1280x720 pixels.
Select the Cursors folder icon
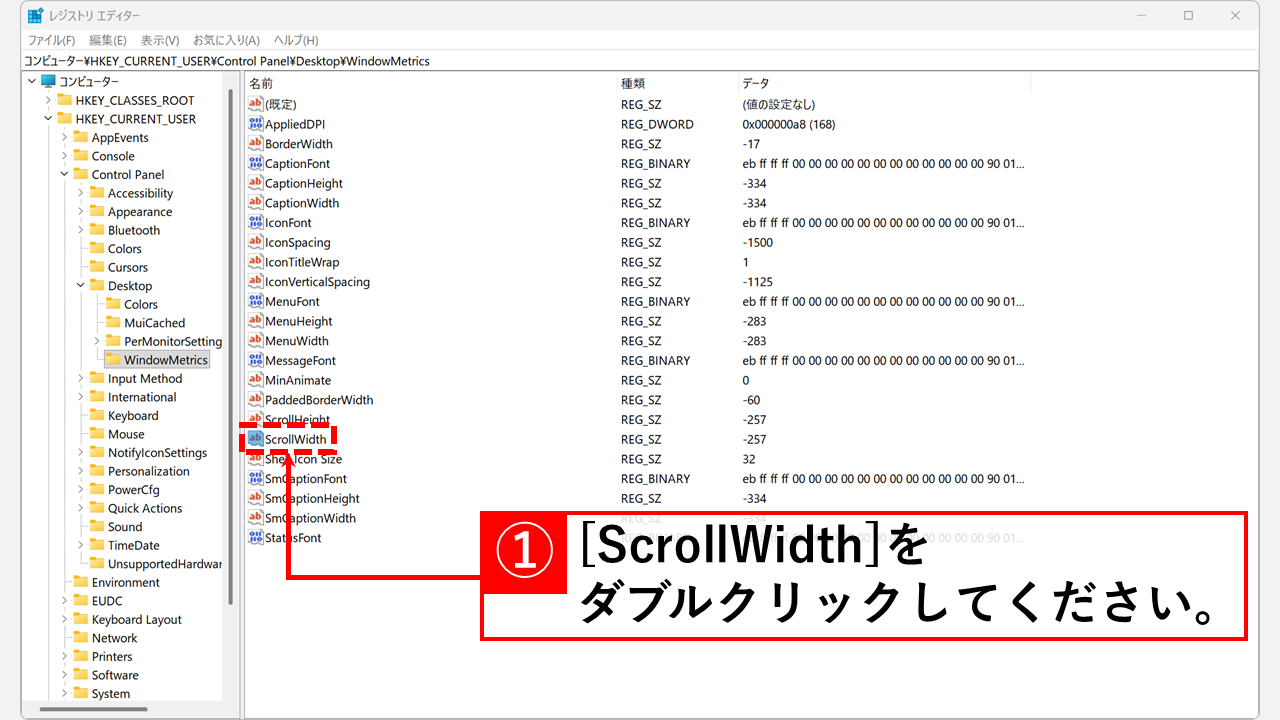[x=97, y=267]
